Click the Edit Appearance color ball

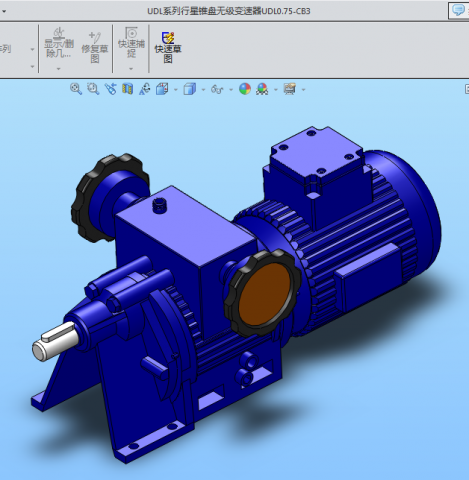point(245,89)
